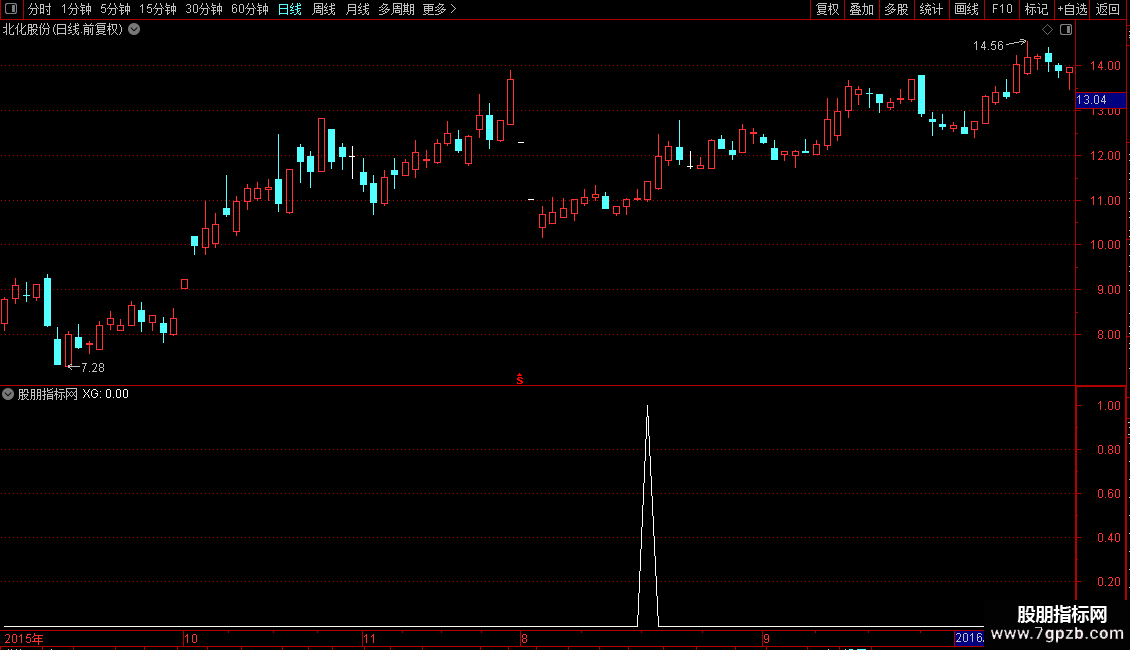Click the diamond icon above the chart
The image size is (1130, 650).
coord(1048,30)
